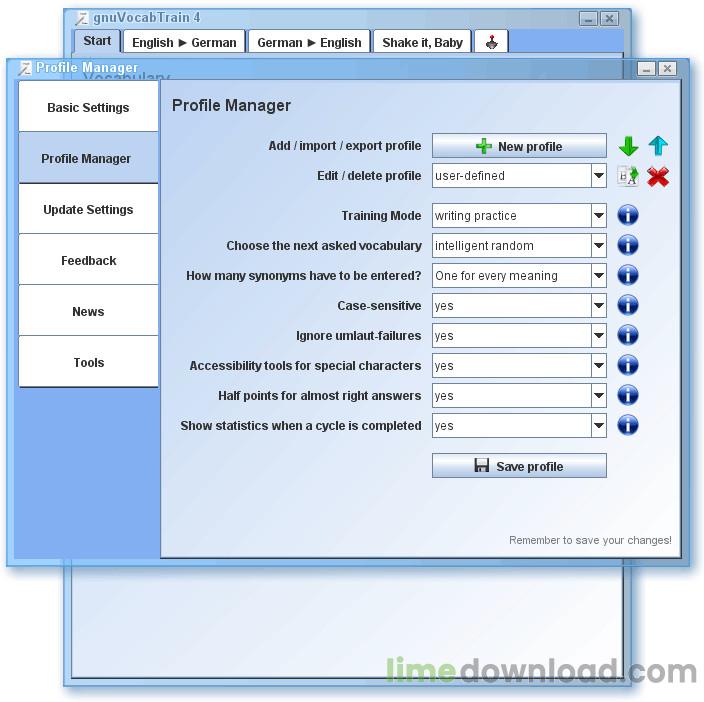Expand the Show statistics dropdown
Viewport: 704px width, 702px height.
(598, 426)
